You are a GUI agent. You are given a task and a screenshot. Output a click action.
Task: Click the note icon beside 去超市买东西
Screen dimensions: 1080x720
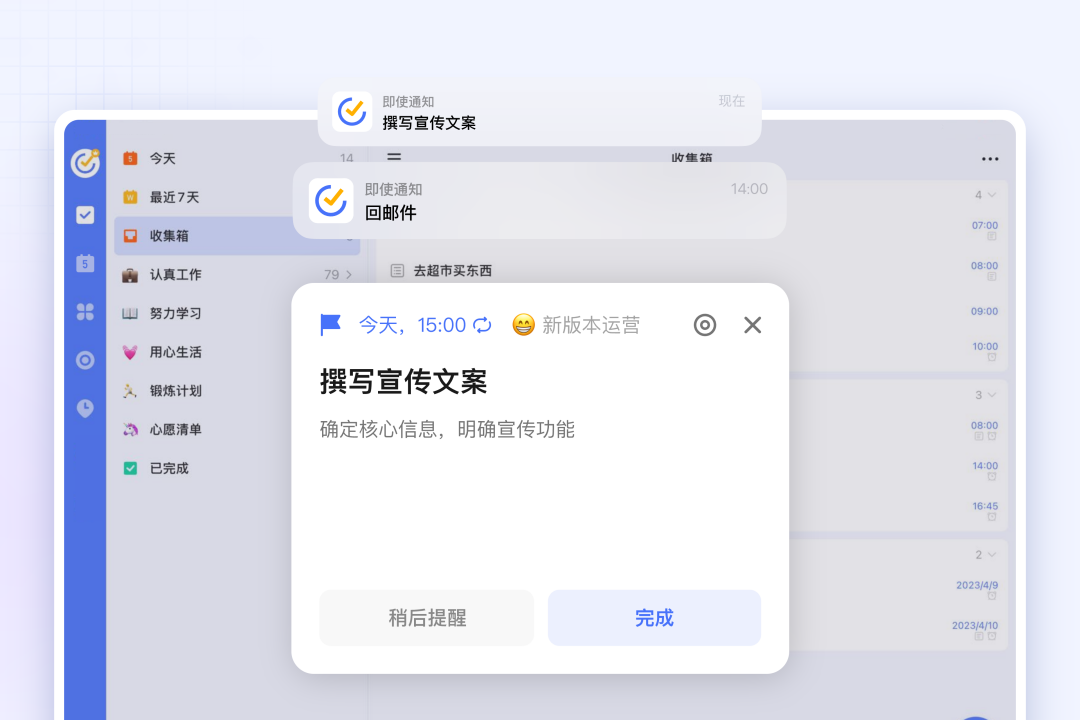(x=397, y=271)
